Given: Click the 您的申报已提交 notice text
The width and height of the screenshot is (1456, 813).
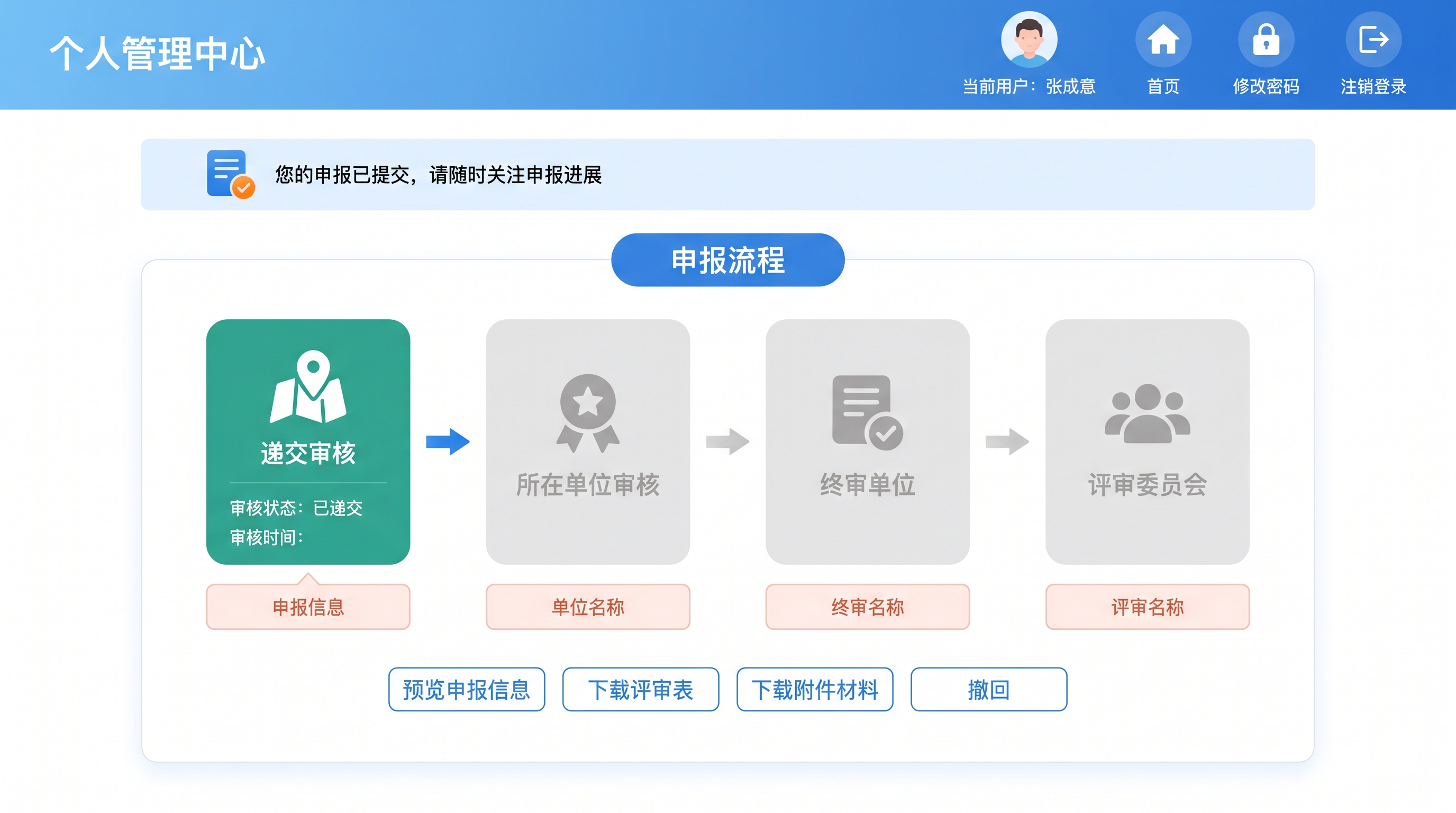Looking at the screenshot, I should coord(438,175).
